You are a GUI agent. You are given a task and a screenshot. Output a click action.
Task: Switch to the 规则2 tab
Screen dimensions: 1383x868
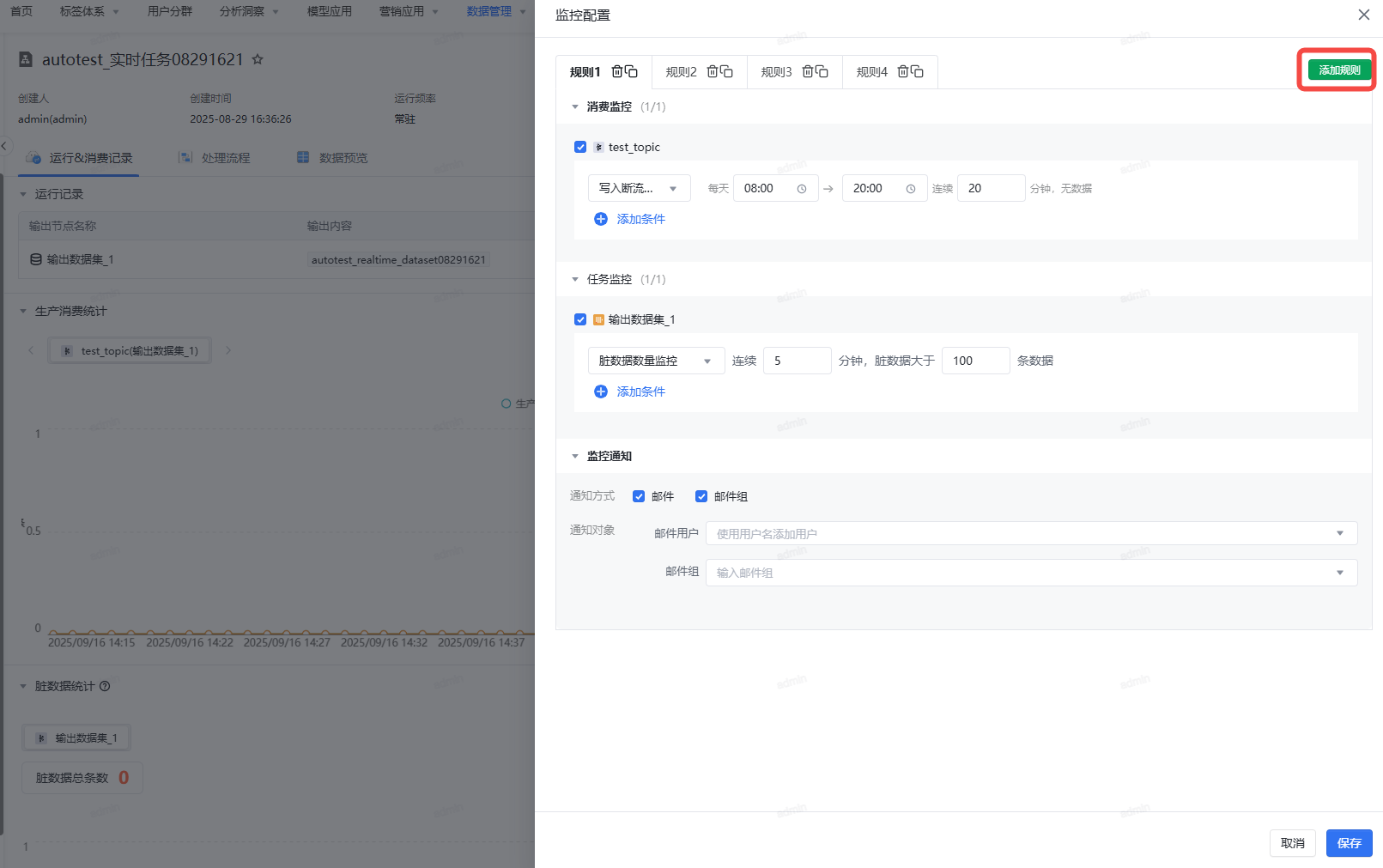[681, 72]
